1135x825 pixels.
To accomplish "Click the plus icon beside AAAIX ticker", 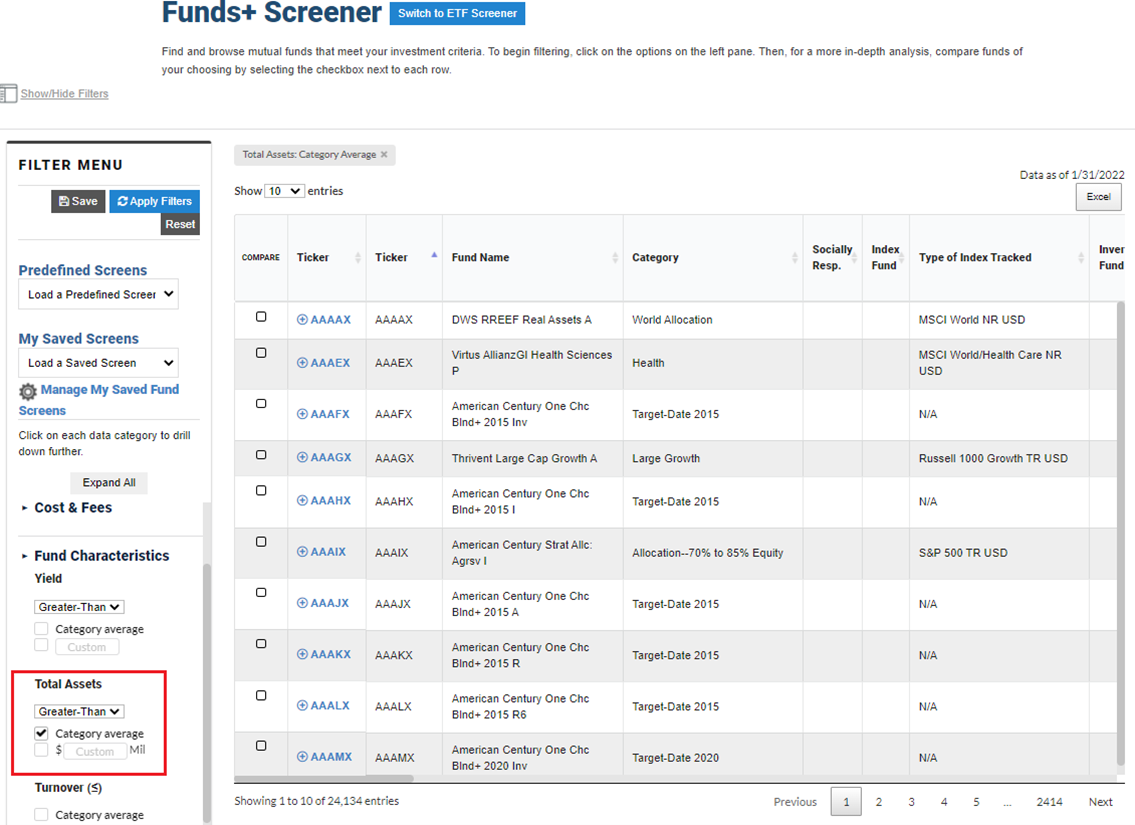I will click(303, 551).
